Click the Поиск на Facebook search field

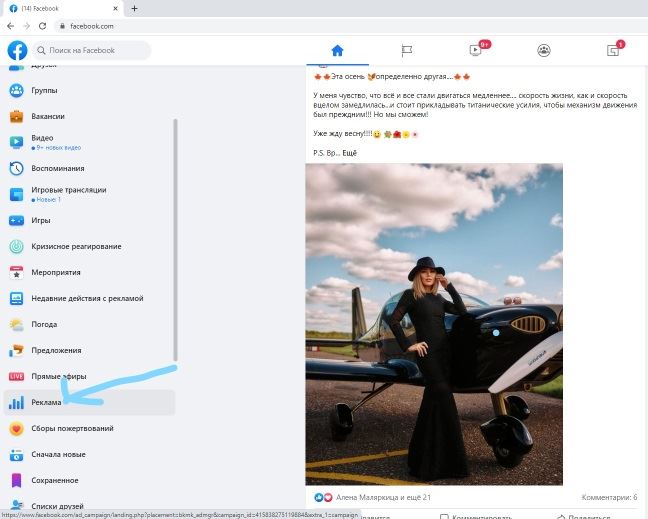click(x=92, y=50)
